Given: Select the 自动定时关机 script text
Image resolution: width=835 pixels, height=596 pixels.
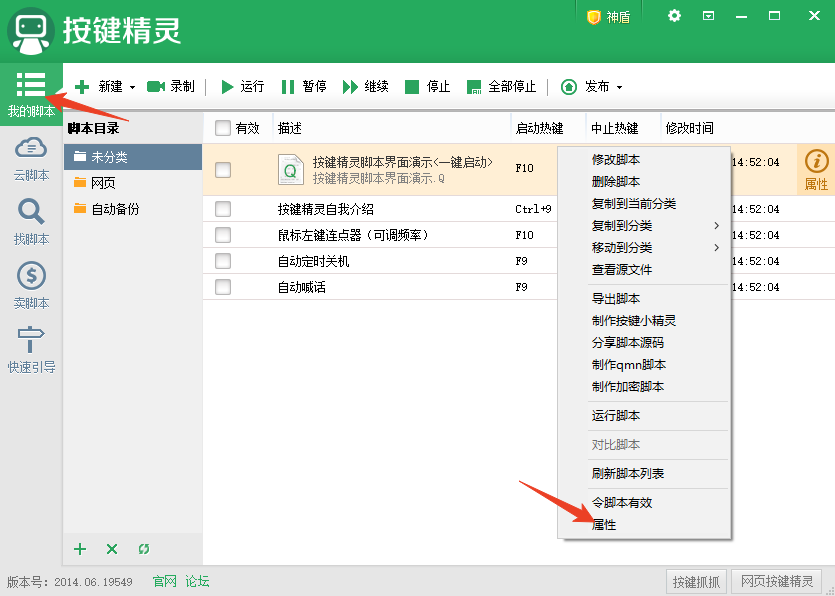Looking at the screenshot, I should click(x=313, y=261).
